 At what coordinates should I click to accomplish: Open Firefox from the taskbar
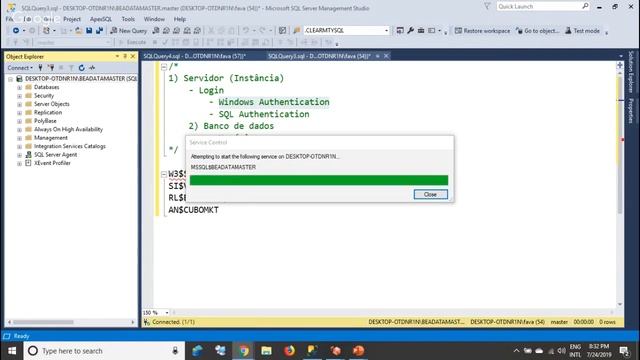pyautogui.click(x=289, y=351)
